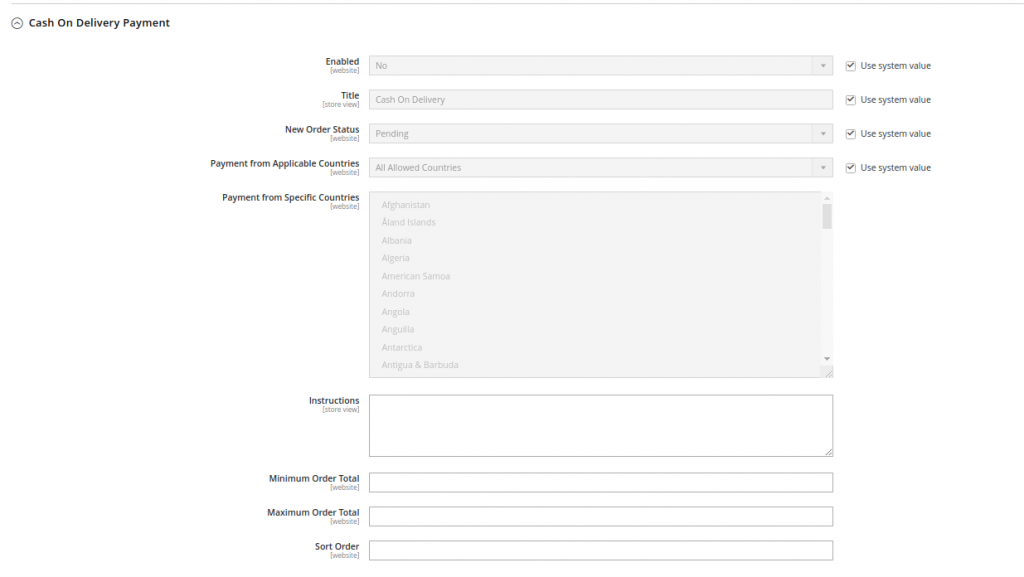The width and height of the screenshot is (1024, 577).
Task: Collapse the Cash On Delivery Payment section
Action: coord(17,23)
